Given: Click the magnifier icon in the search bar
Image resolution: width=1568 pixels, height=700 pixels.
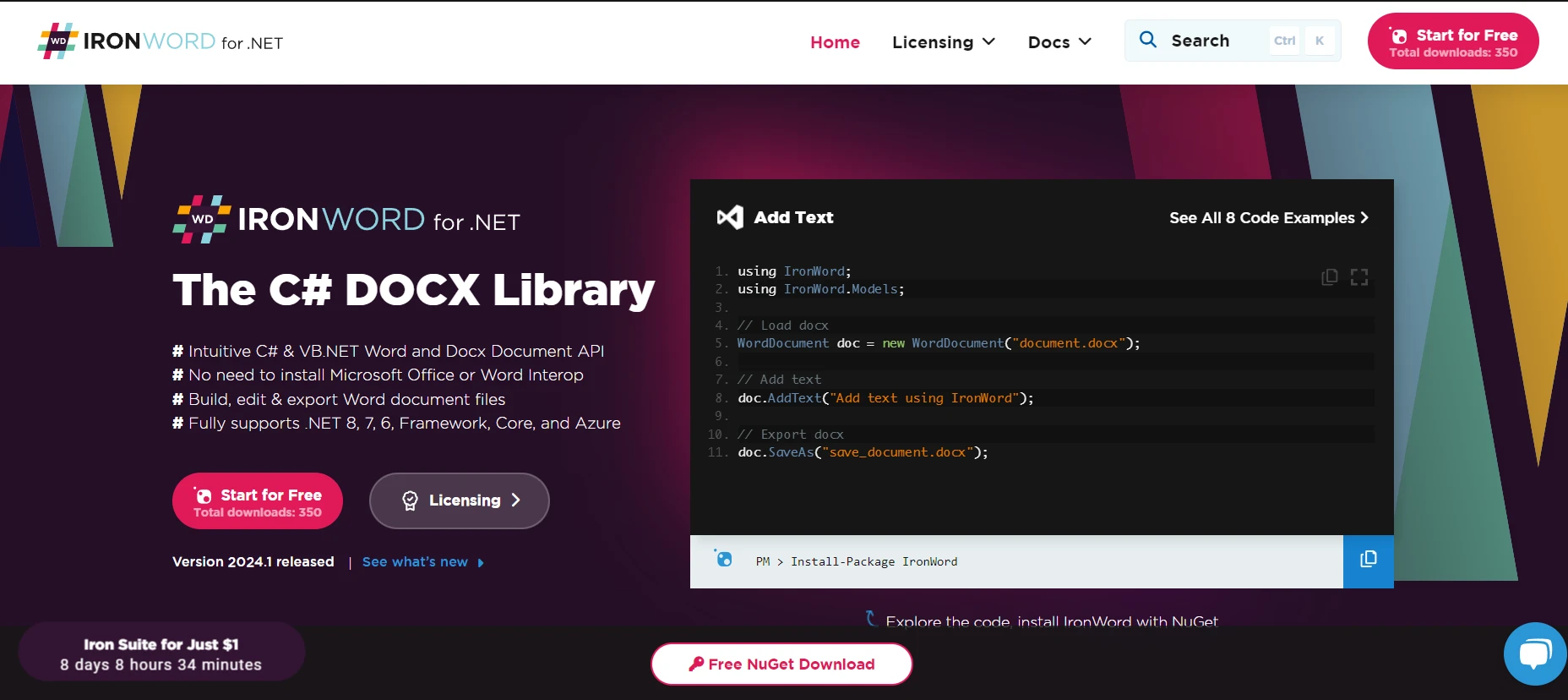Looking at the screenshot, I should coord(1147,40).
